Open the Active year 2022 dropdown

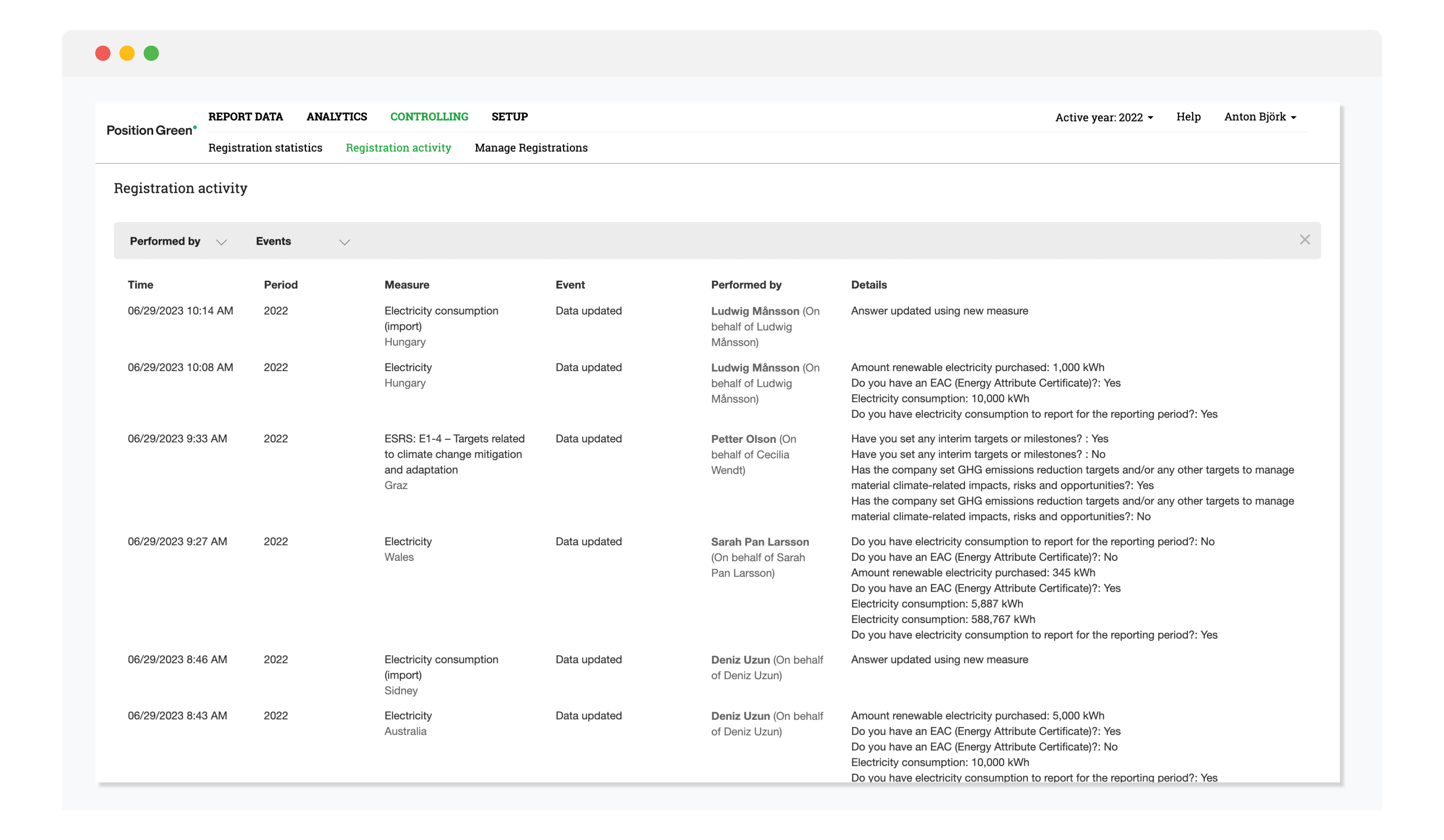click(x=1104, y=118)
